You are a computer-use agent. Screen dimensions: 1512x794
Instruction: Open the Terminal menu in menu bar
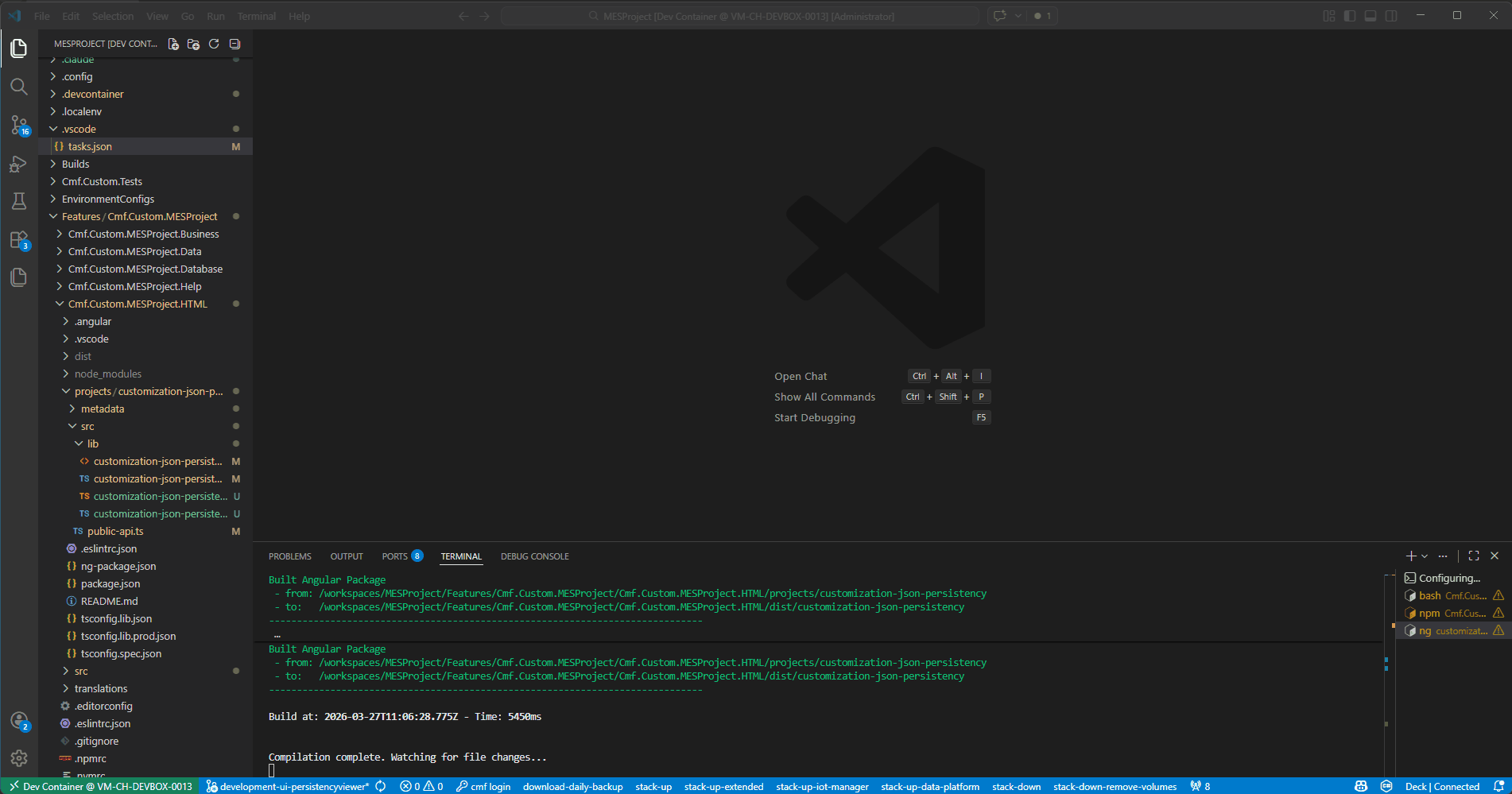pyautogui.click(x=256, y=16)
